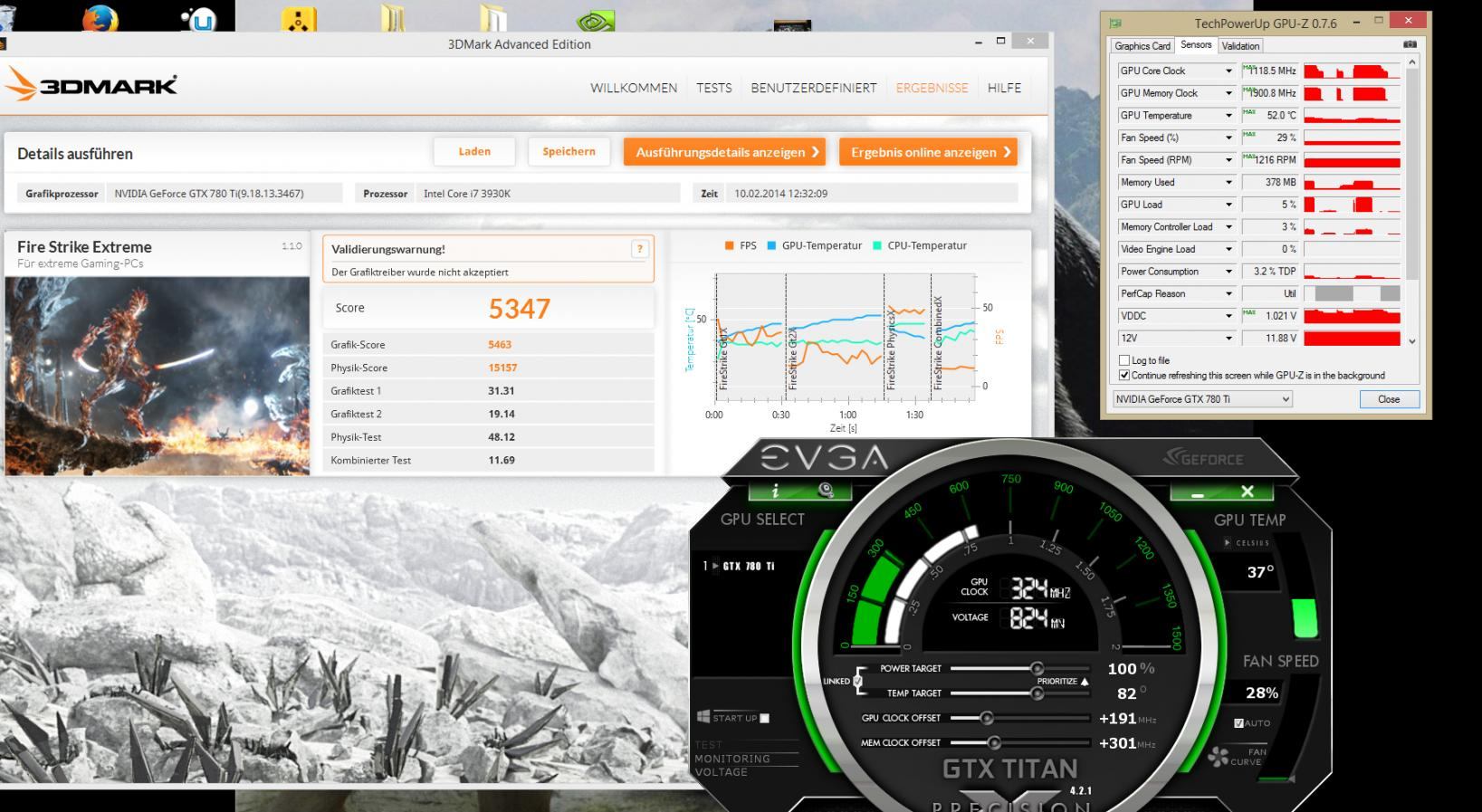Screen dimensions: 1482x812
Task: Open the VOLTAGE link in Precision
Action: coord(721,772)
